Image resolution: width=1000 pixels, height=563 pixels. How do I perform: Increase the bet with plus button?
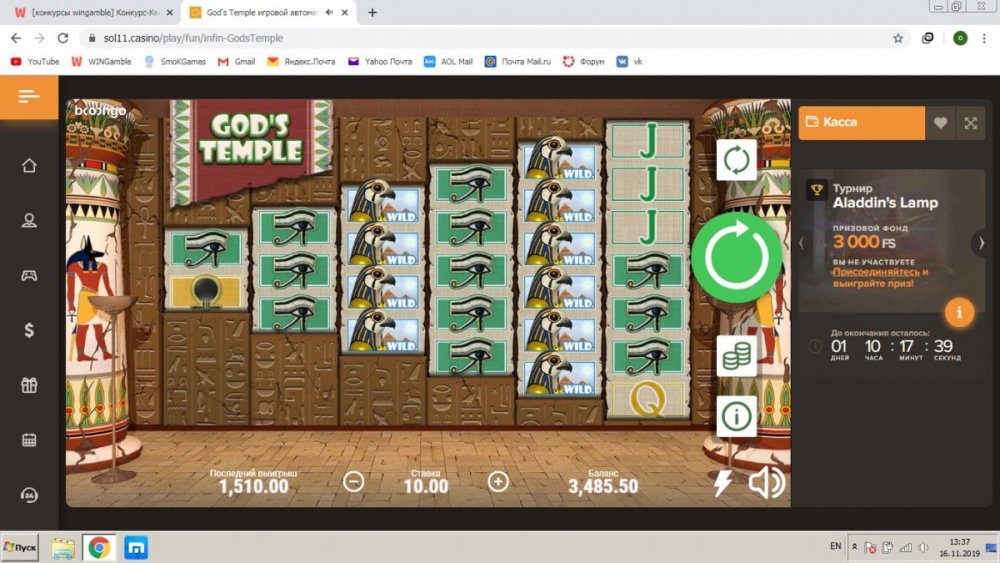[498, 482]
